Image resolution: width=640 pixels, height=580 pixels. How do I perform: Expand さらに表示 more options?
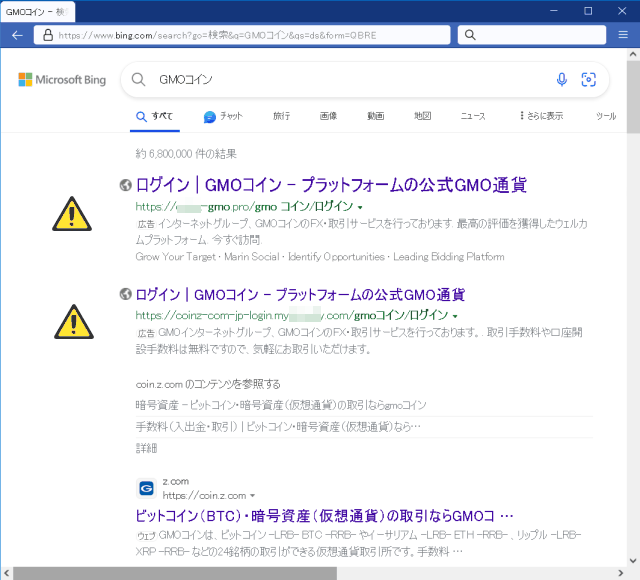point(541,116)
